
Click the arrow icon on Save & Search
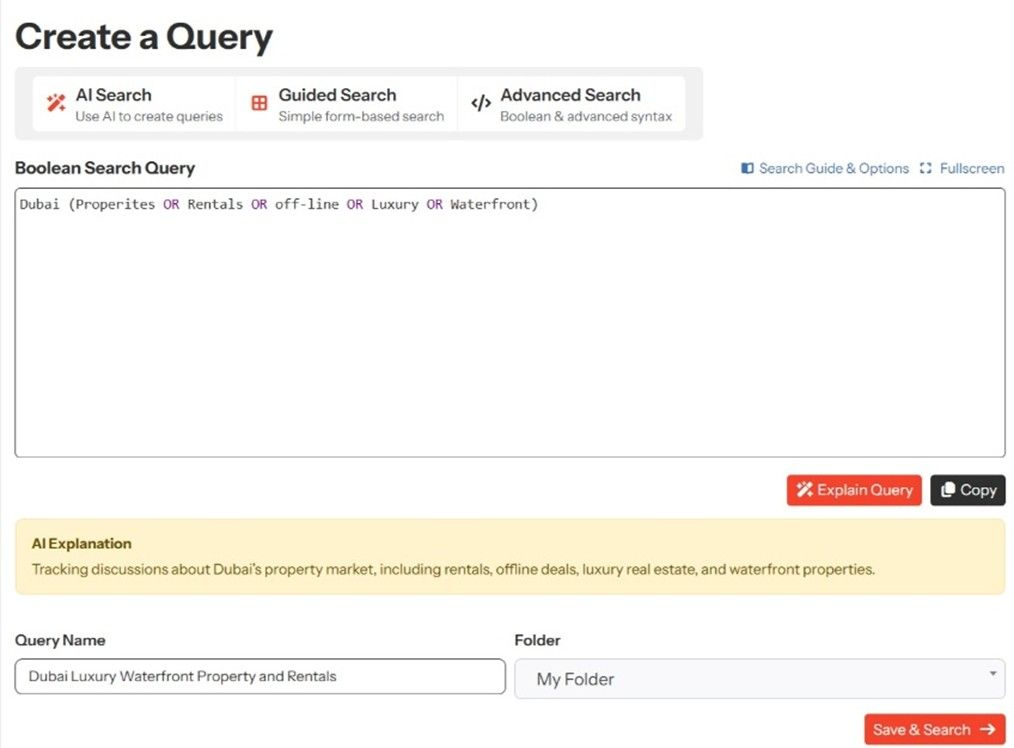[987, 729]
